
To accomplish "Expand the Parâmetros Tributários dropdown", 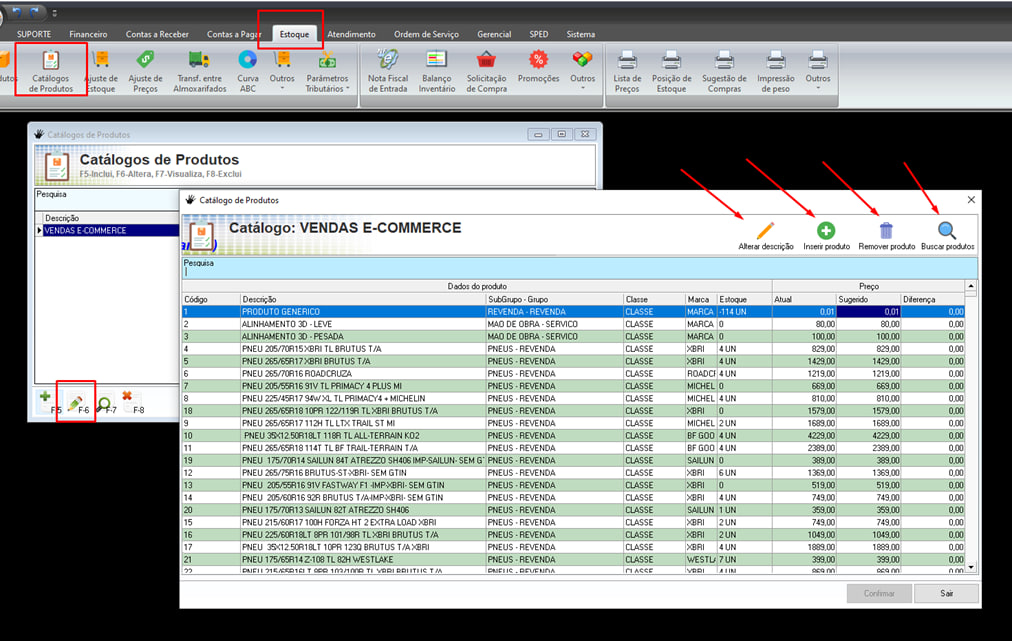I will coord(327,70).
